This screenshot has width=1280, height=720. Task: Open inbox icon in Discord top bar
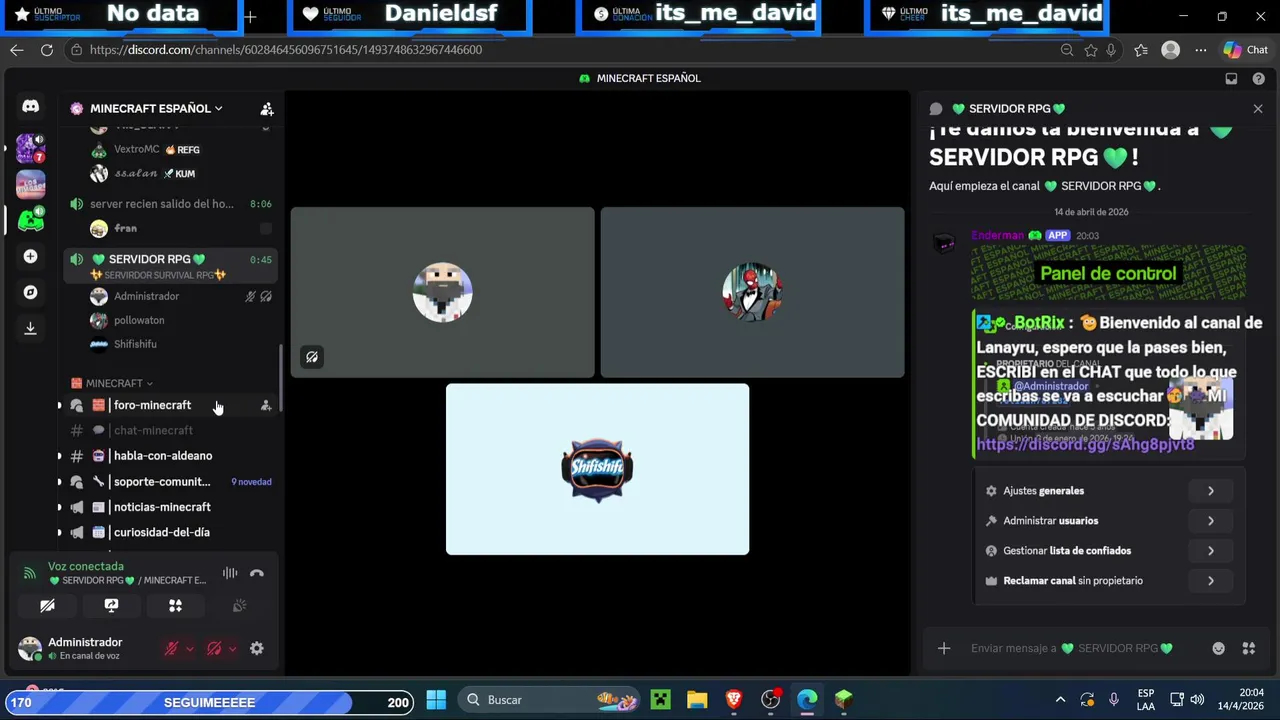coord(1231,79)
